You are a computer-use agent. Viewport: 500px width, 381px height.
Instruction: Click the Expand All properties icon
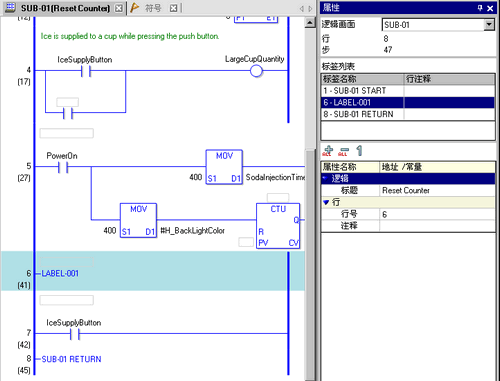(328, 151)
